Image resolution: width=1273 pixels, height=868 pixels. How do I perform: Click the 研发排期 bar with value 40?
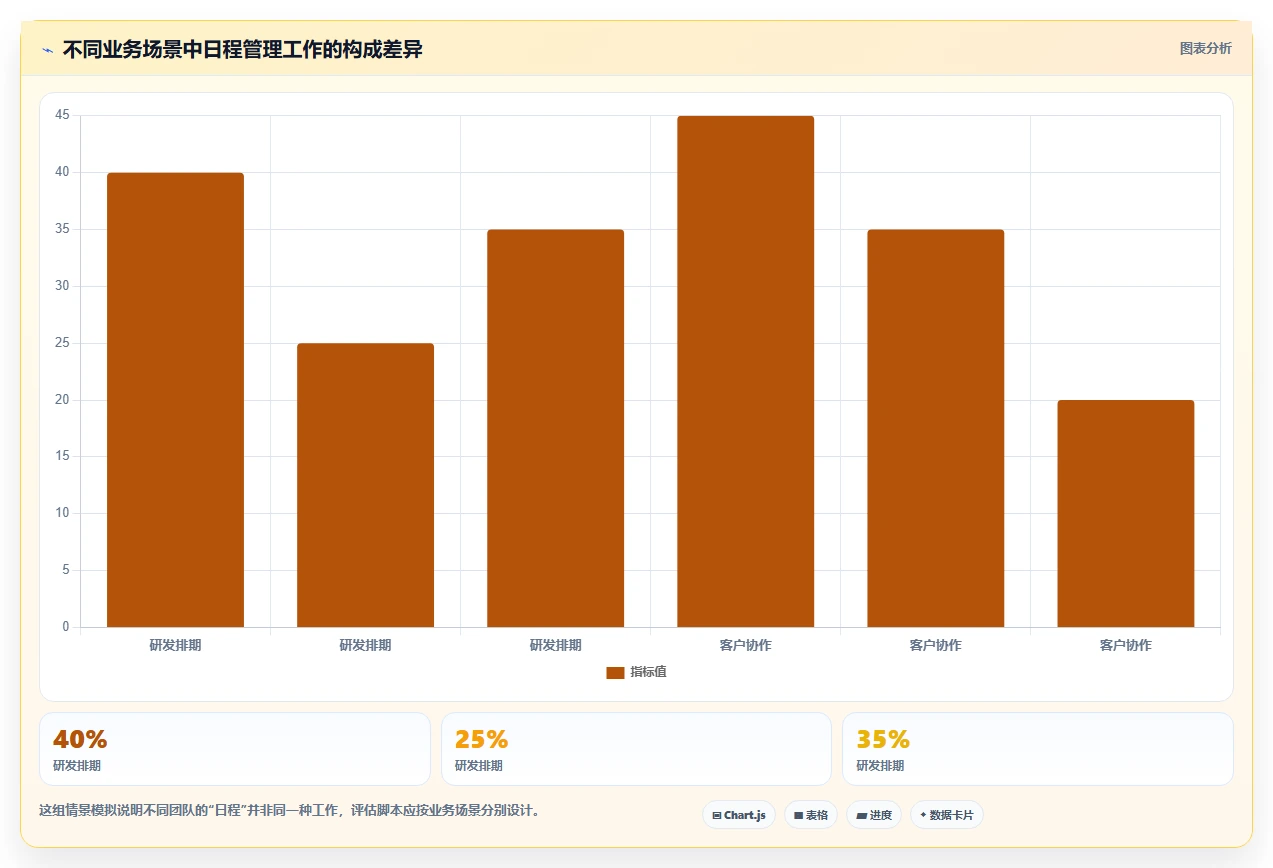[175, 400]
